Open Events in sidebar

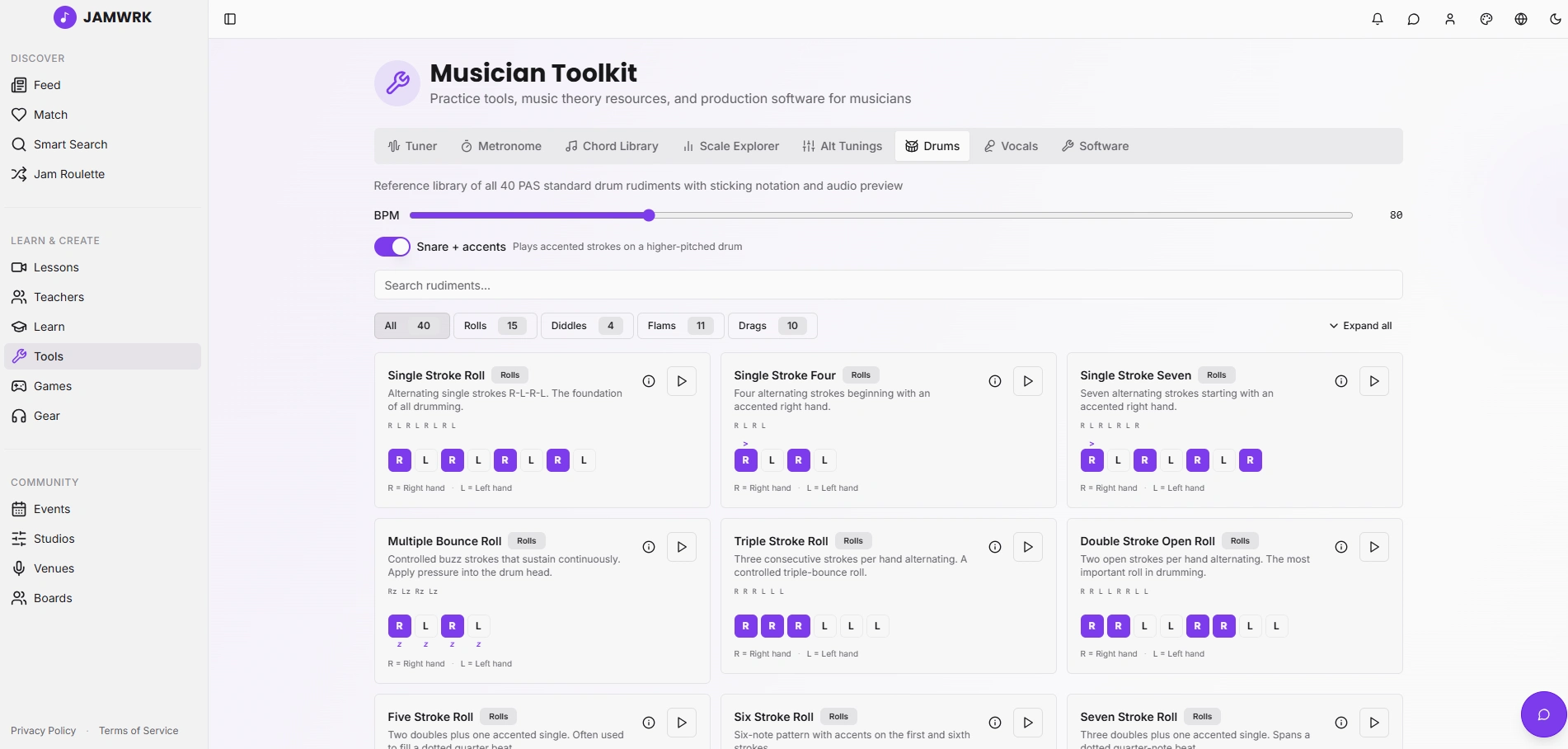(103, 509)
